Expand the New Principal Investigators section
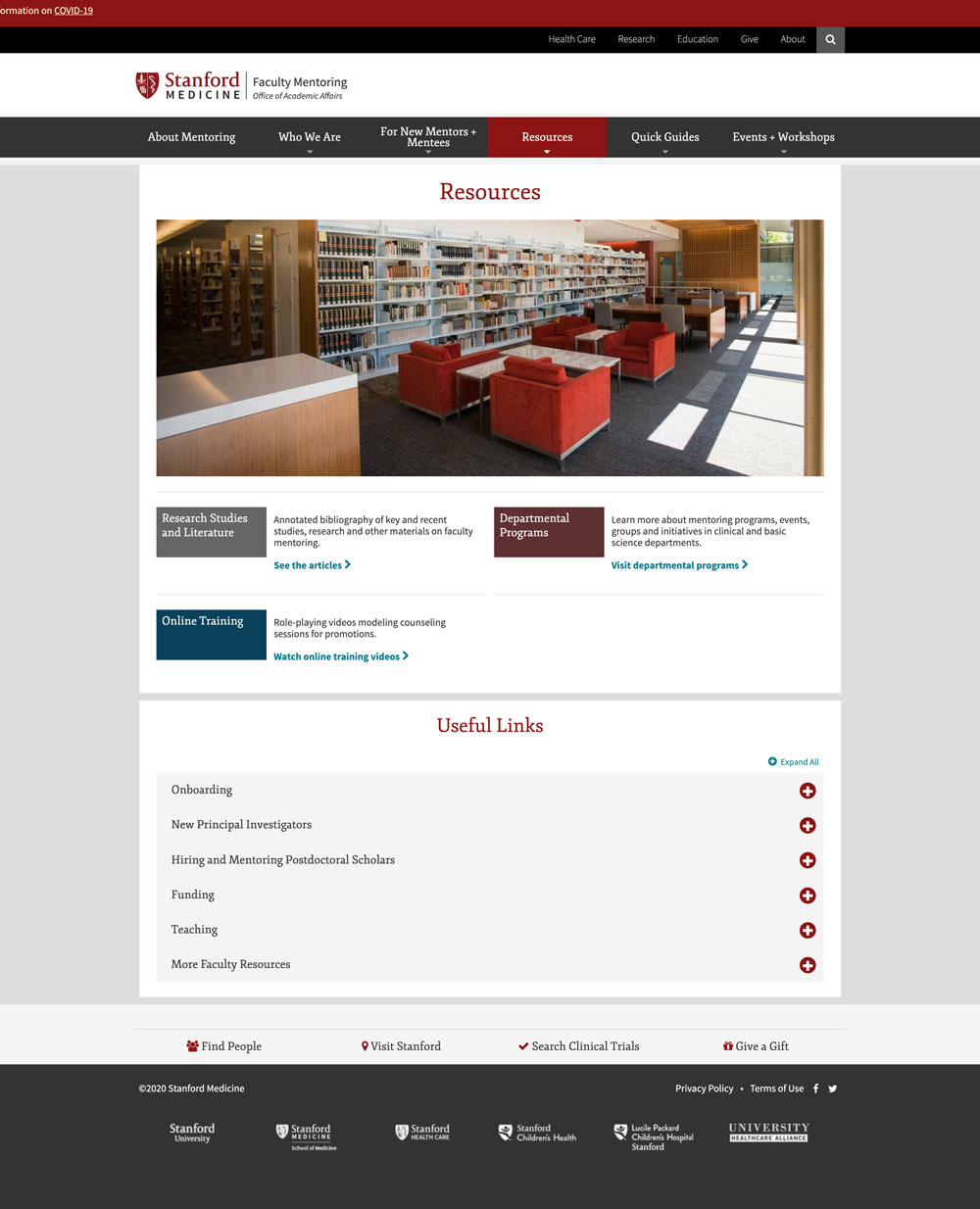The width and height of the screenshot is (980, 1209). tap(808, 825)
